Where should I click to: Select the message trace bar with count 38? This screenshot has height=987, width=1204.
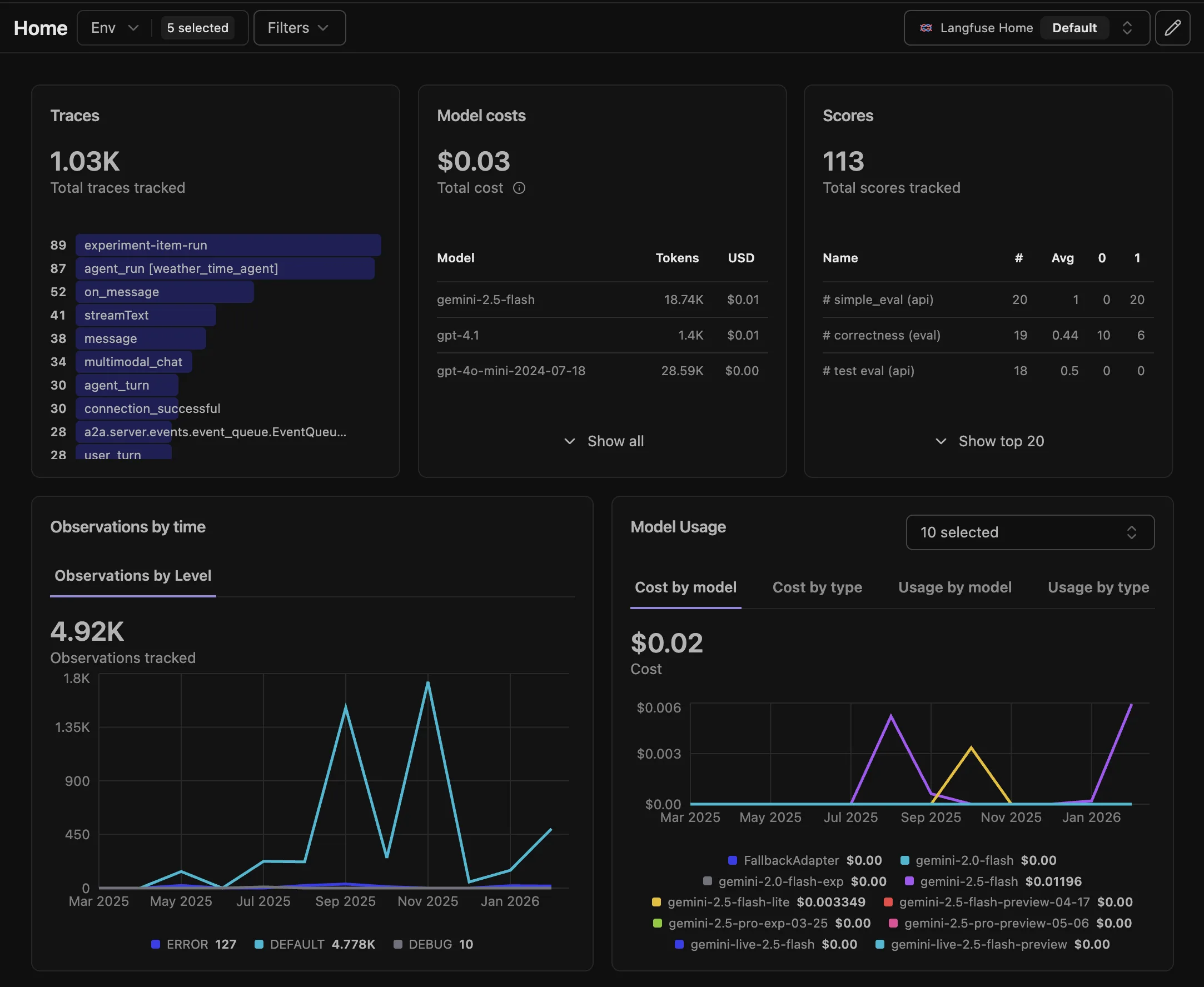[141, 338]
